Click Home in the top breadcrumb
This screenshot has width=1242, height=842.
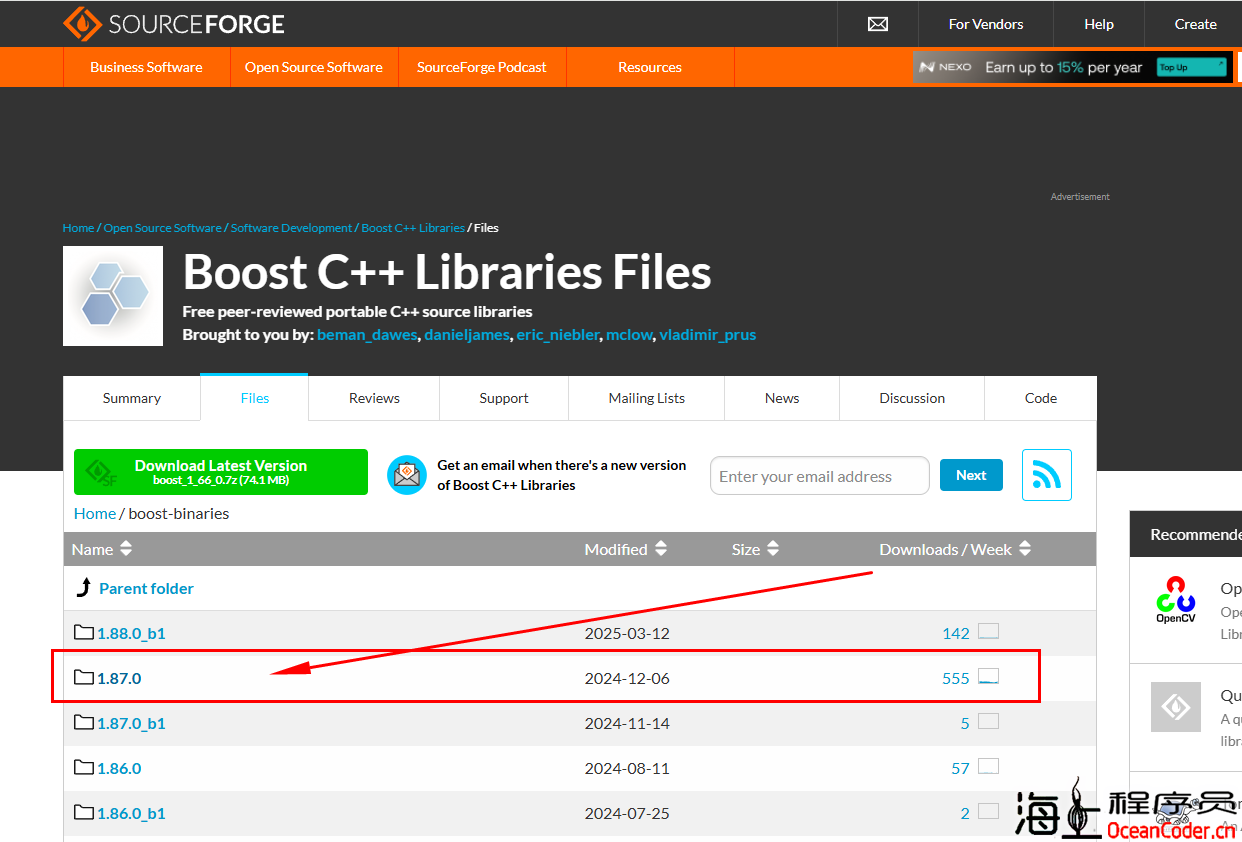point(78,228)
